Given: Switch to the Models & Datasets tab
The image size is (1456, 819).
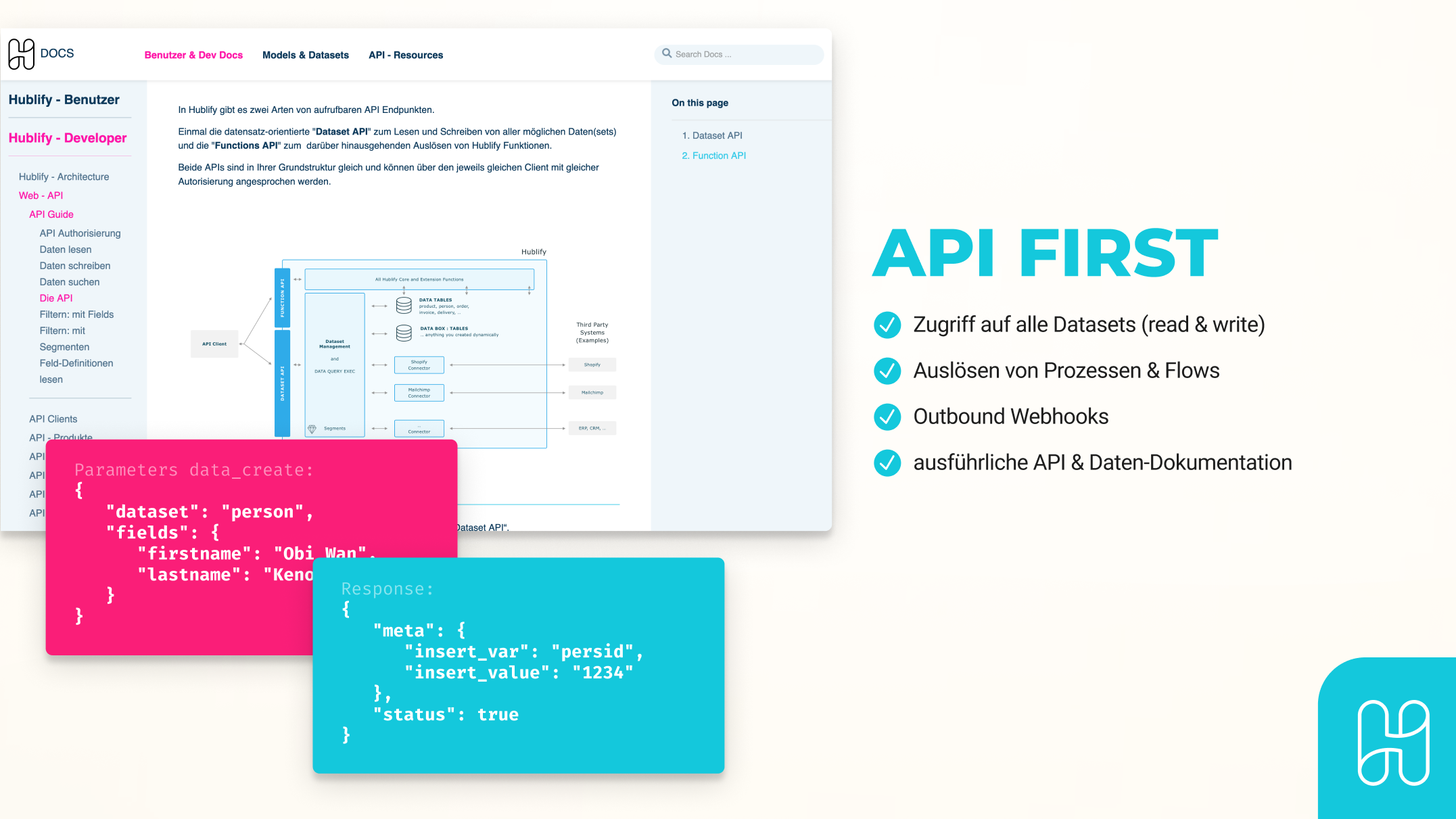Looking at the screenshot, I should [305, 55].
